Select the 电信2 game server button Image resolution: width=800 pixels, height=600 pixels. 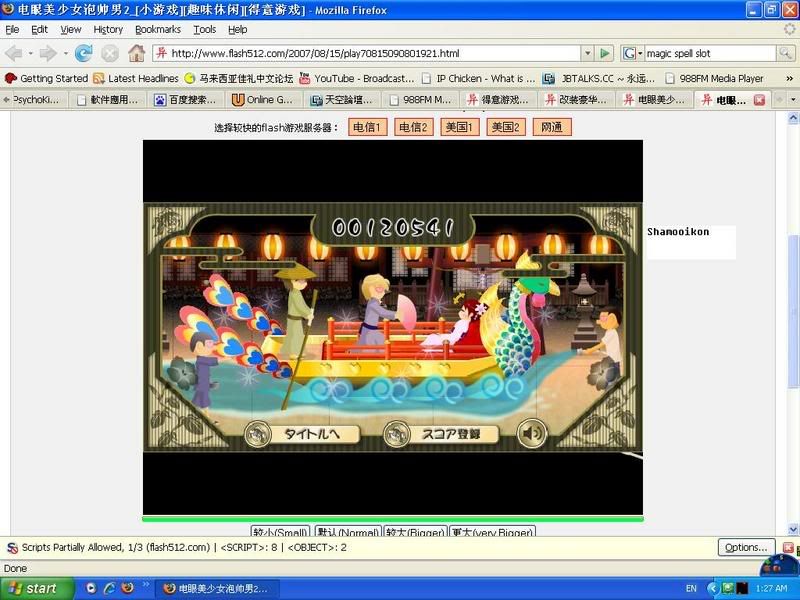413,127
